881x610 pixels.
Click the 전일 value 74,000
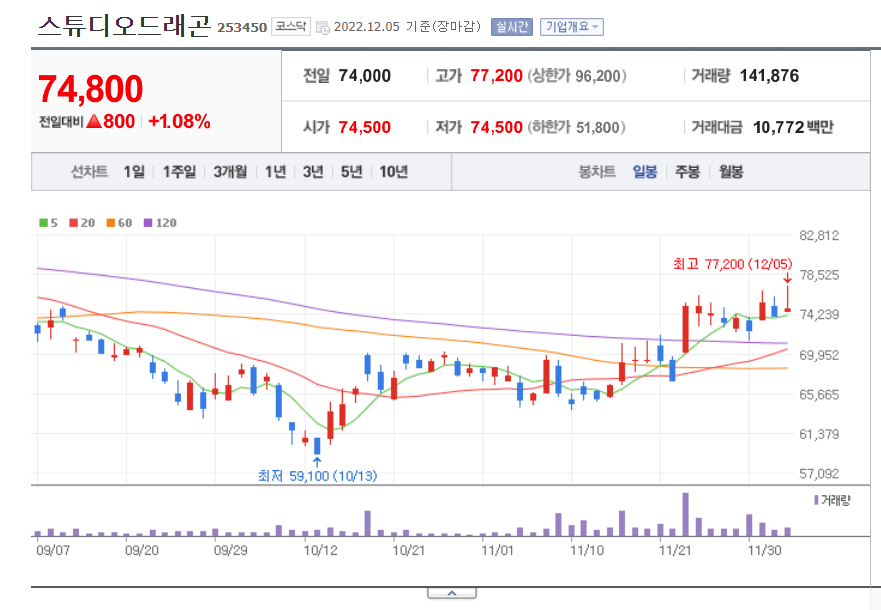364,76
